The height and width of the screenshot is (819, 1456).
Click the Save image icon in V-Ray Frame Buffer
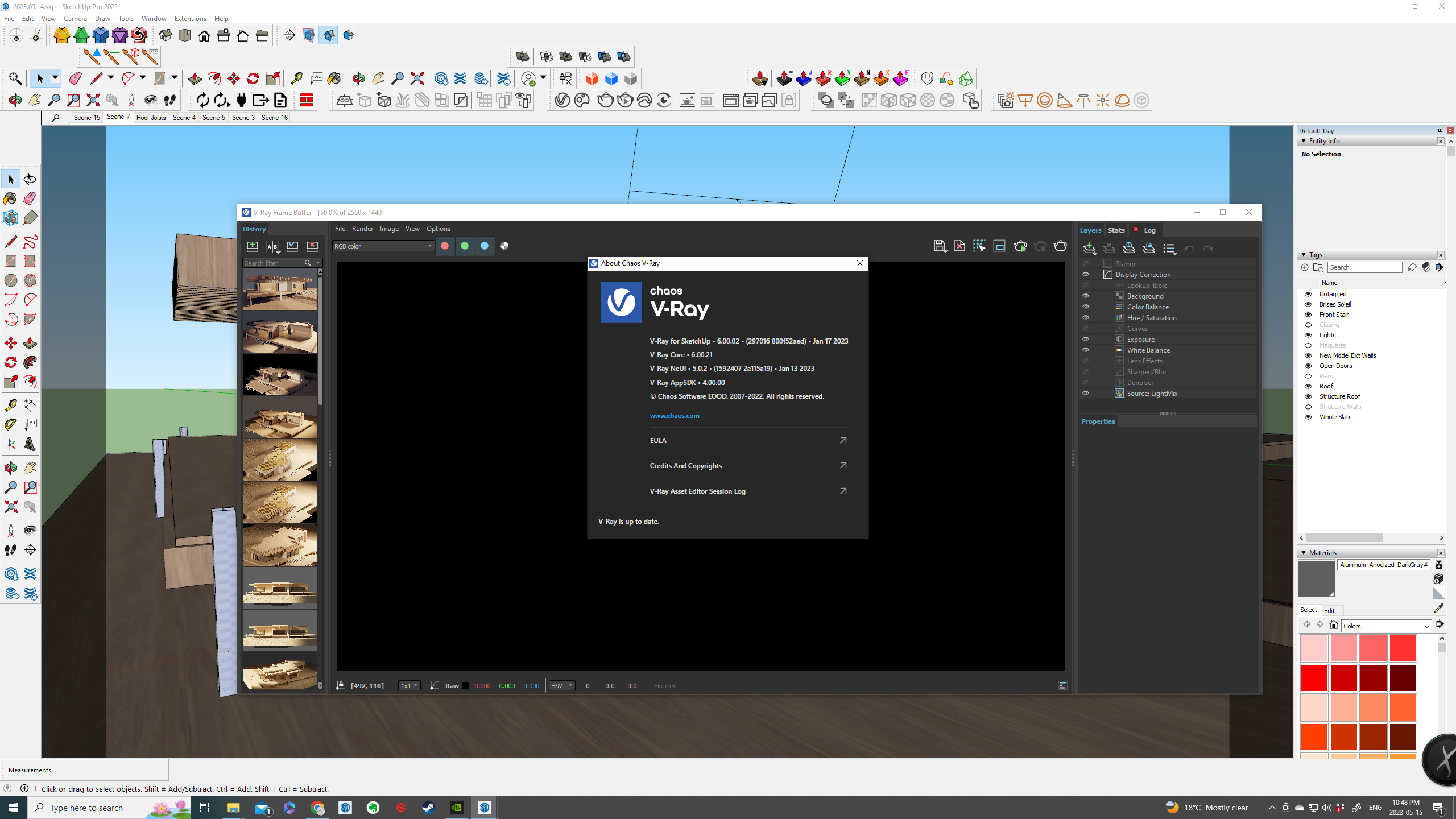(x=940, y=246)
